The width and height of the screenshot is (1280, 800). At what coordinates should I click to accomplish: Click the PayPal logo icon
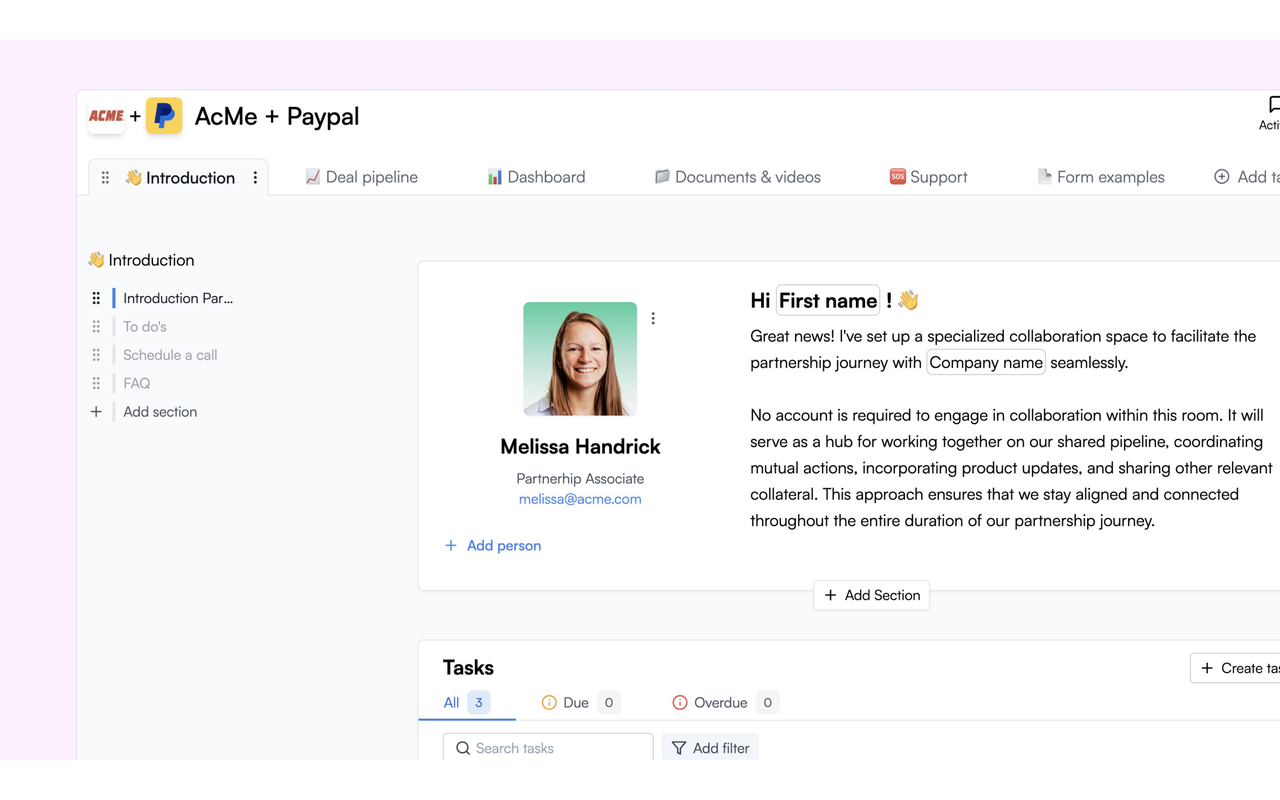point(164,116)
